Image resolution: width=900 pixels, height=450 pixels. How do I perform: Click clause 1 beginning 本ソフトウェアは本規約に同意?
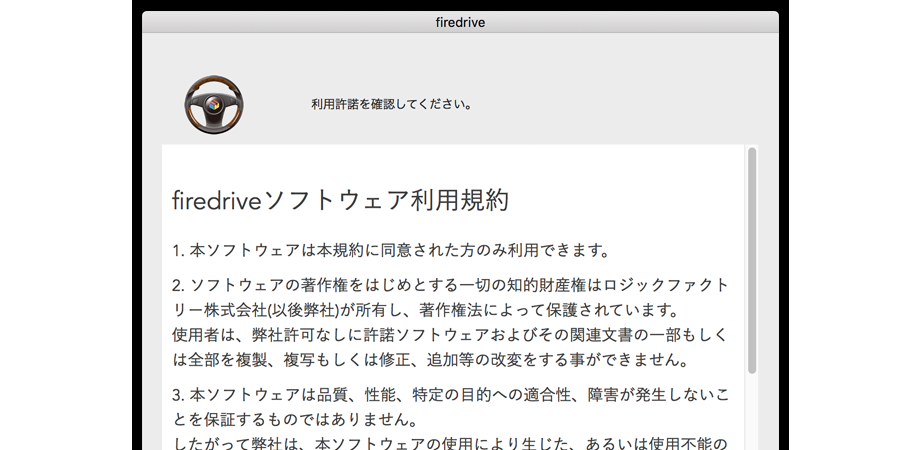coord(390,250)
